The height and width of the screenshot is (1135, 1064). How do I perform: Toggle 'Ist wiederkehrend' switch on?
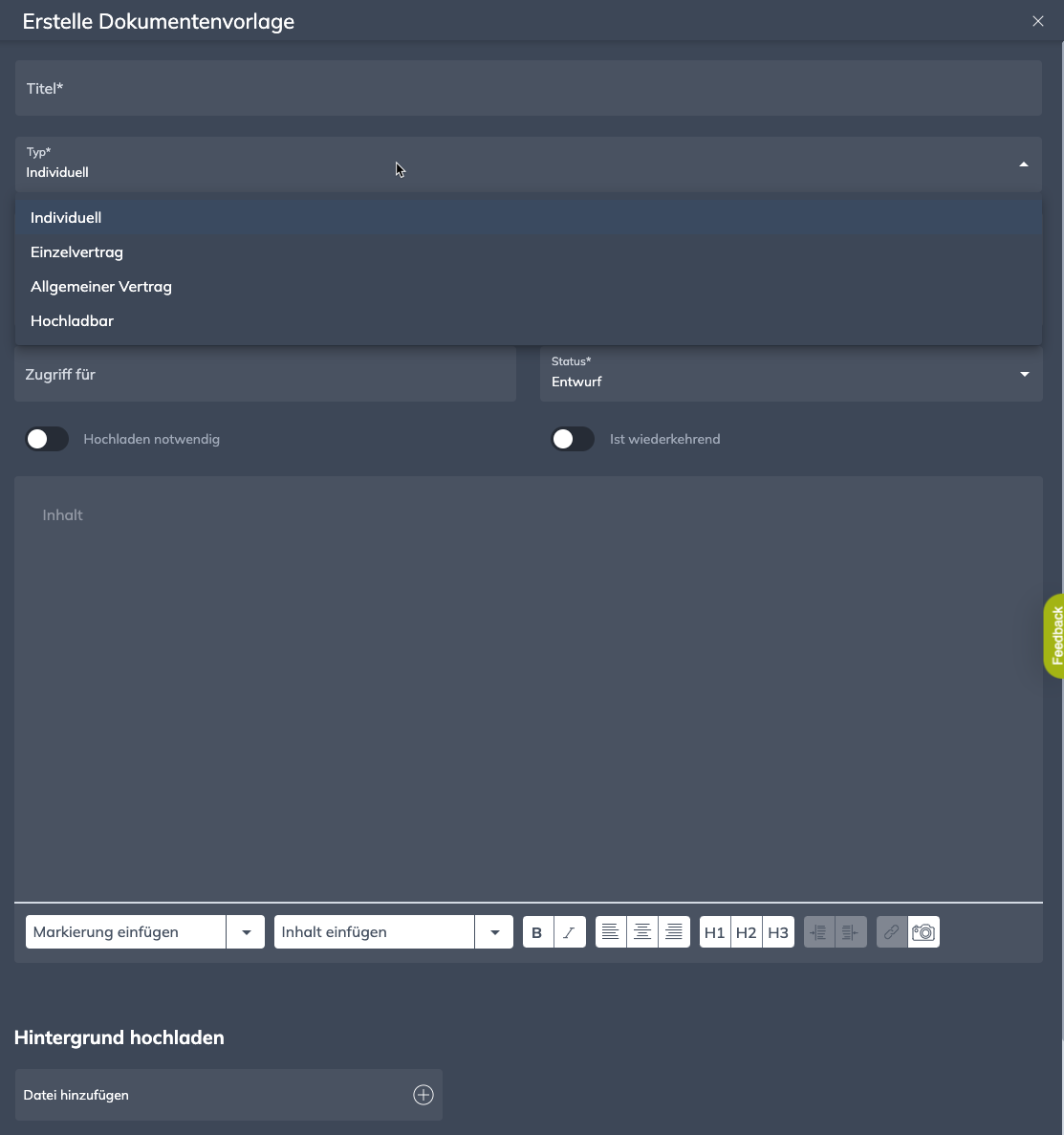573,439
